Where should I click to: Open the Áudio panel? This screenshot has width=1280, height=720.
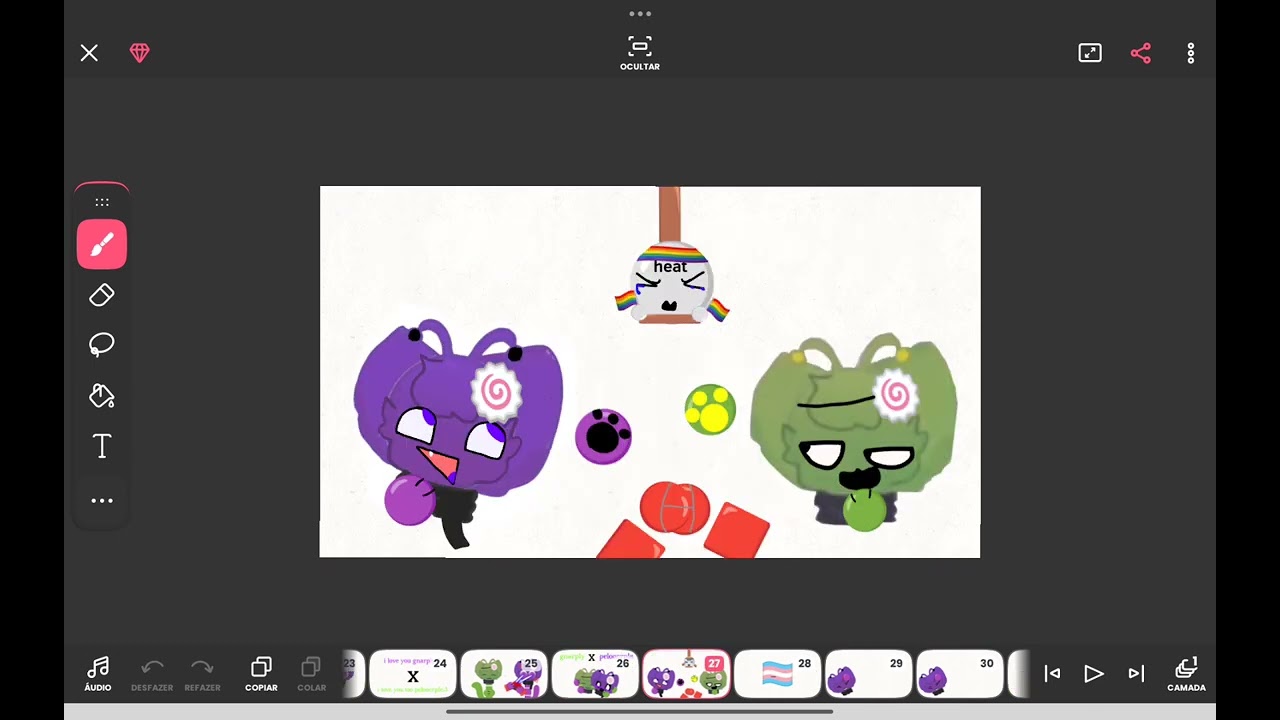coord(98,674)
